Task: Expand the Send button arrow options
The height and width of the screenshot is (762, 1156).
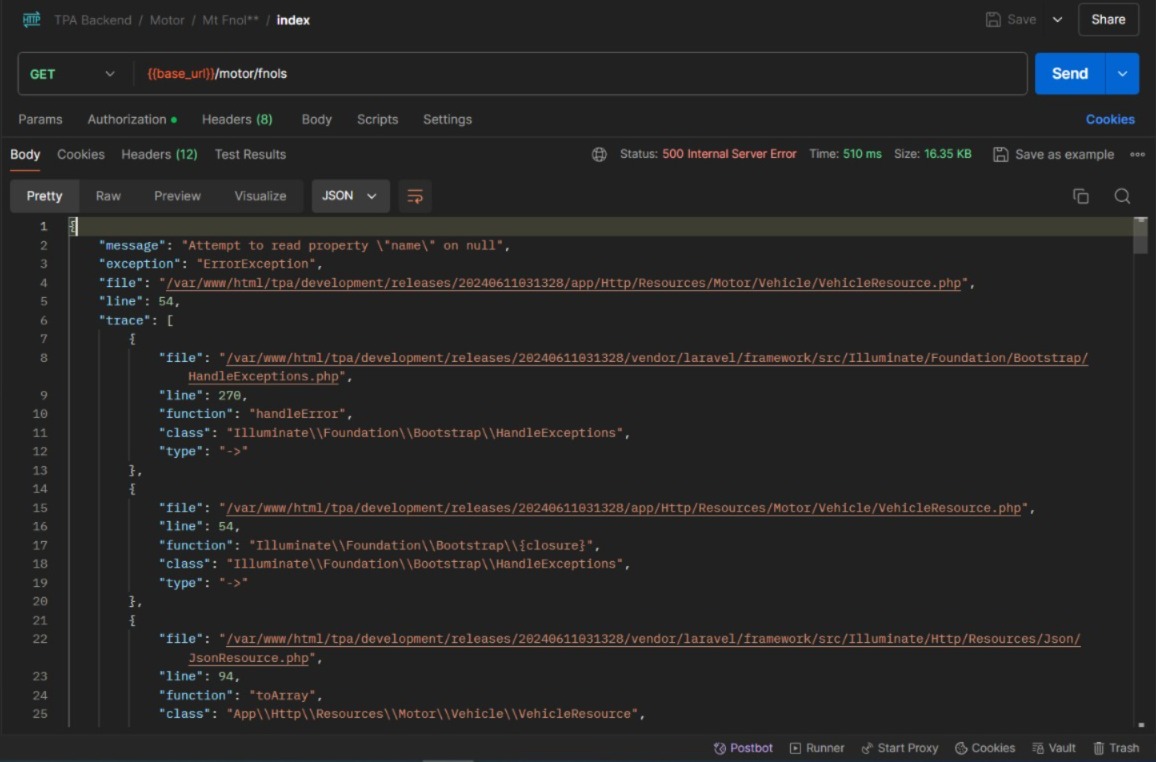Action: point(1122,74)
